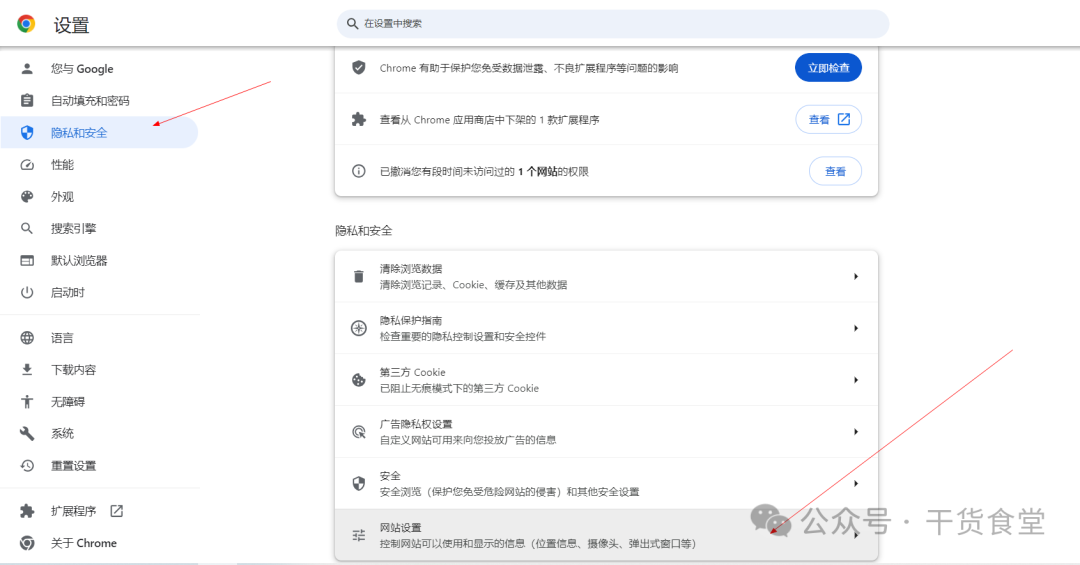Click the browser window icon for 默认浏览器

27,260
